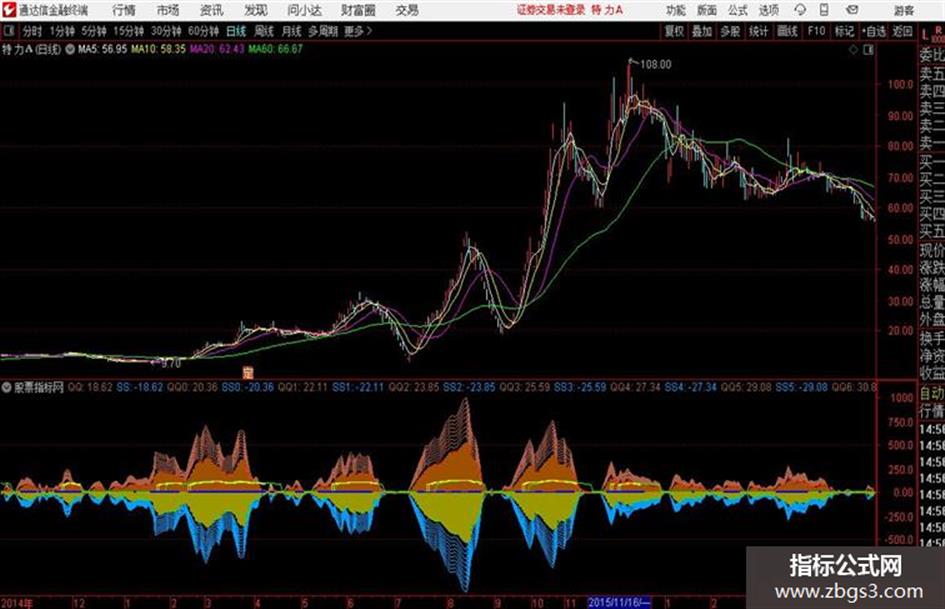
Task: Open the 问小达 menu
Action: pos(304,10)
